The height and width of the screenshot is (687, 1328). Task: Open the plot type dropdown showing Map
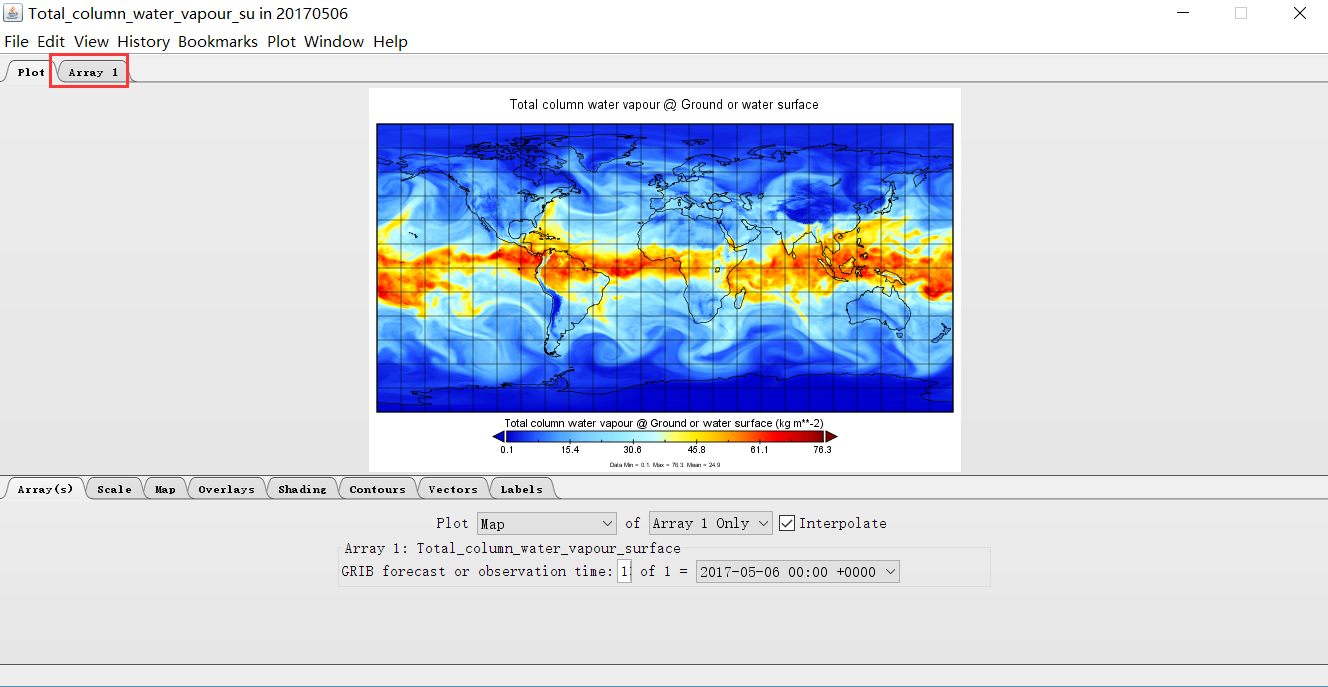pos(546,522)
